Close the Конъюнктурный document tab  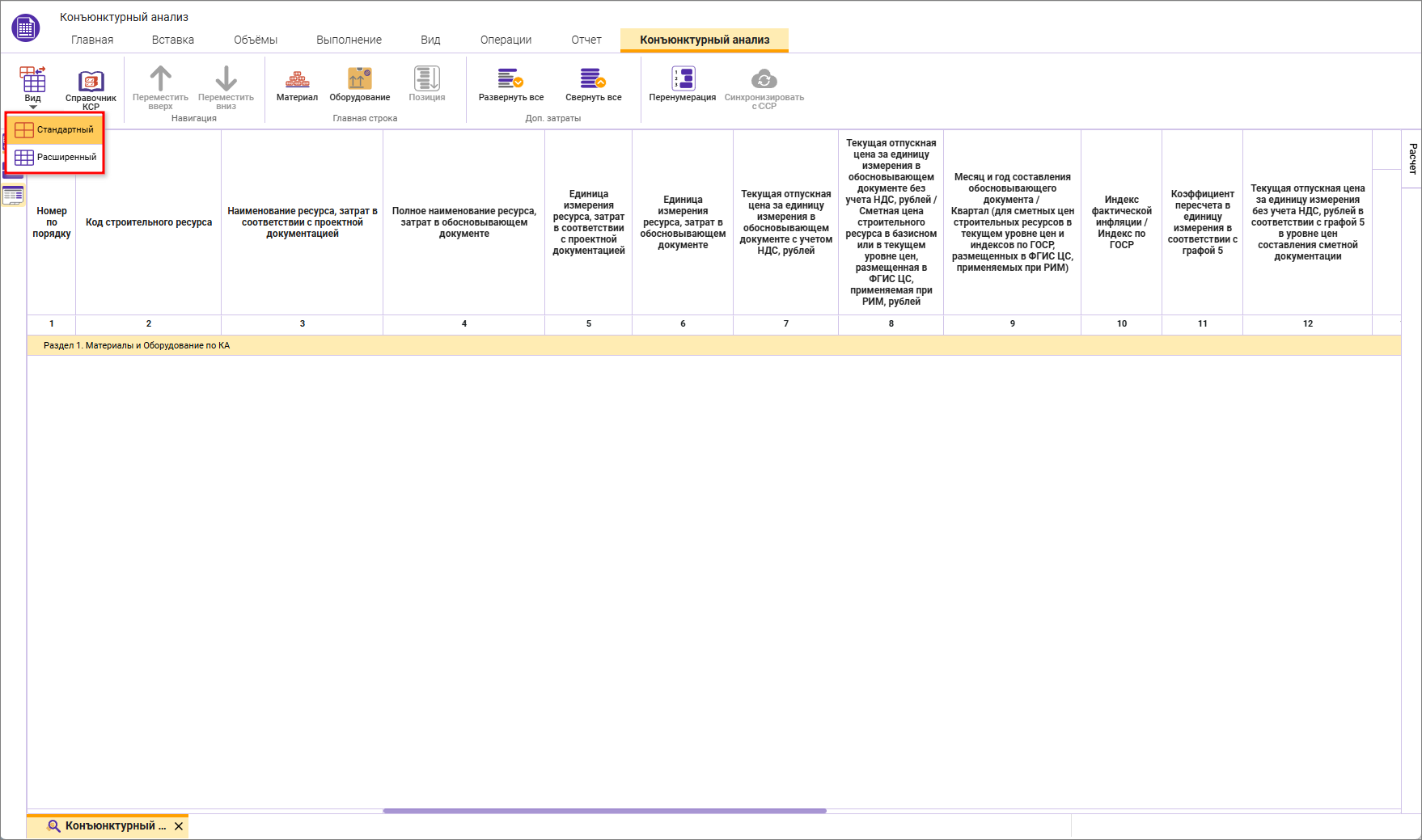(x=179, y=826)
